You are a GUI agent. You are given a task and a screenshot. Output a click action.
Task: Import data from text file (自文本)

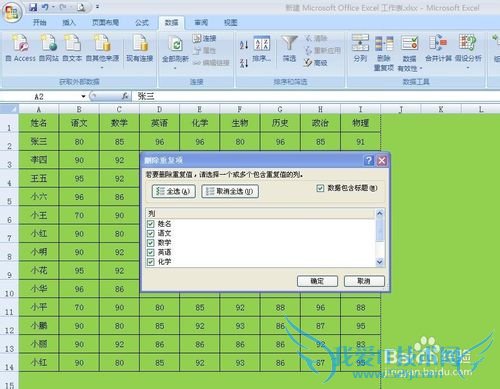coord(72,49)
